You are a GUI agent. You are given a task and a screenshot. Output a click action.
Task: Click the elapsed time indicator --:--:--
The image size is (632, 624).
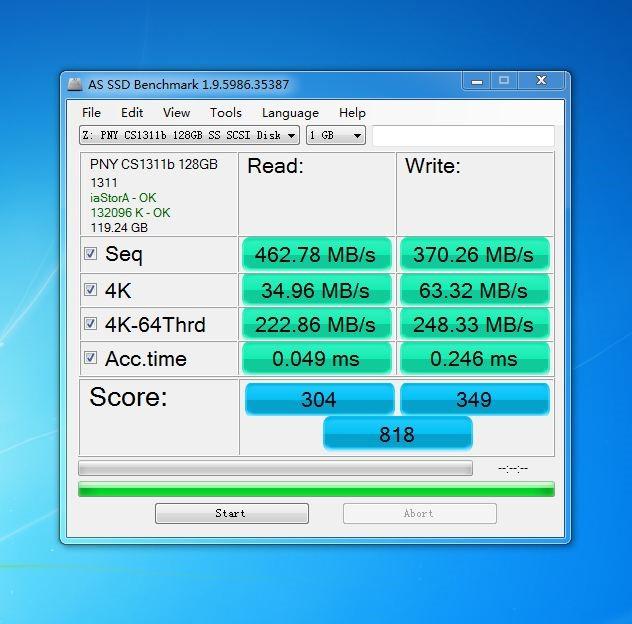[513, 468]
